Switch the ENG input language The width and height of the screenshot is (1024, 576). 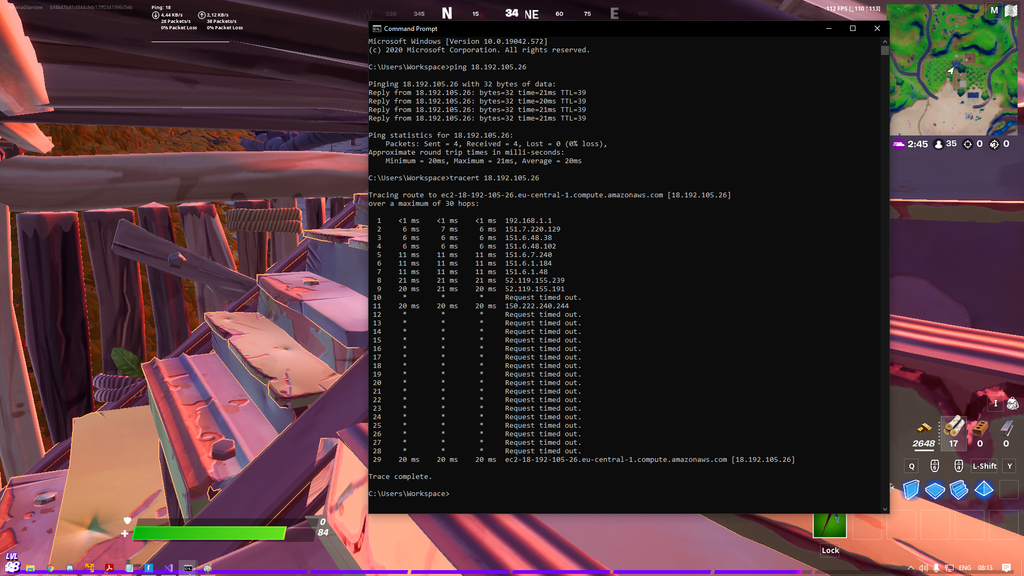pos(965,568)
